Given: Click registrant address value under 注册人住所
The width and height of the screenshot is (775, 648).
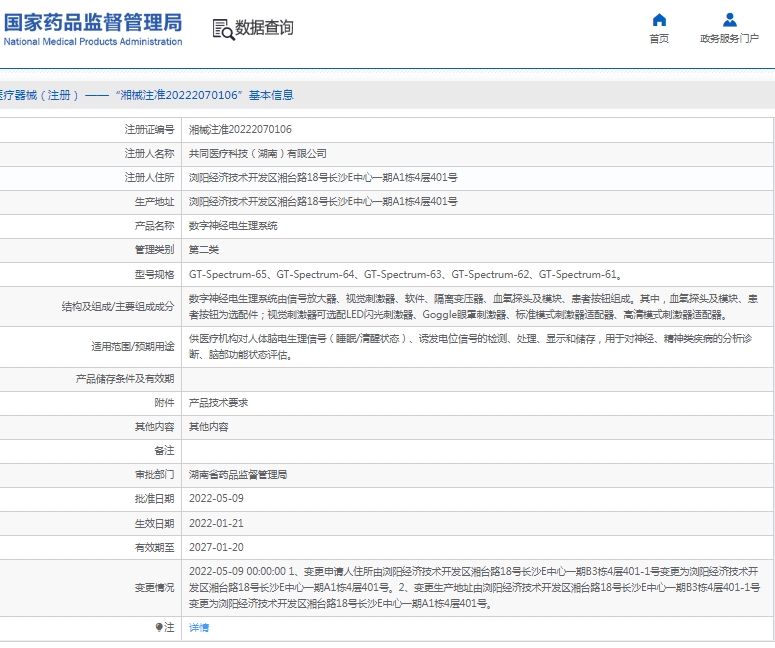Looking at the screenshot, I should point(323,177).
